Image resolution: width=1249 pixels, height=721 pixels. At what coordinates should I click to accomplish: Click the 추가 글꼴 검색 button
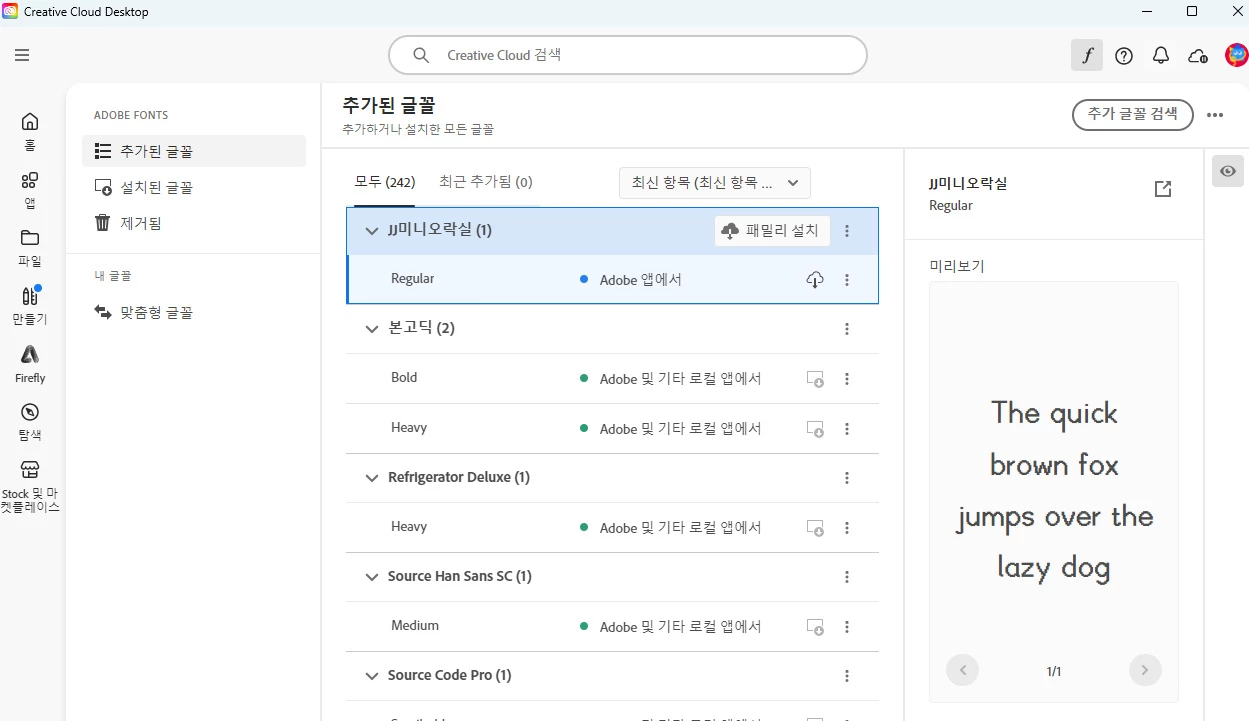tap(1133, 114)
